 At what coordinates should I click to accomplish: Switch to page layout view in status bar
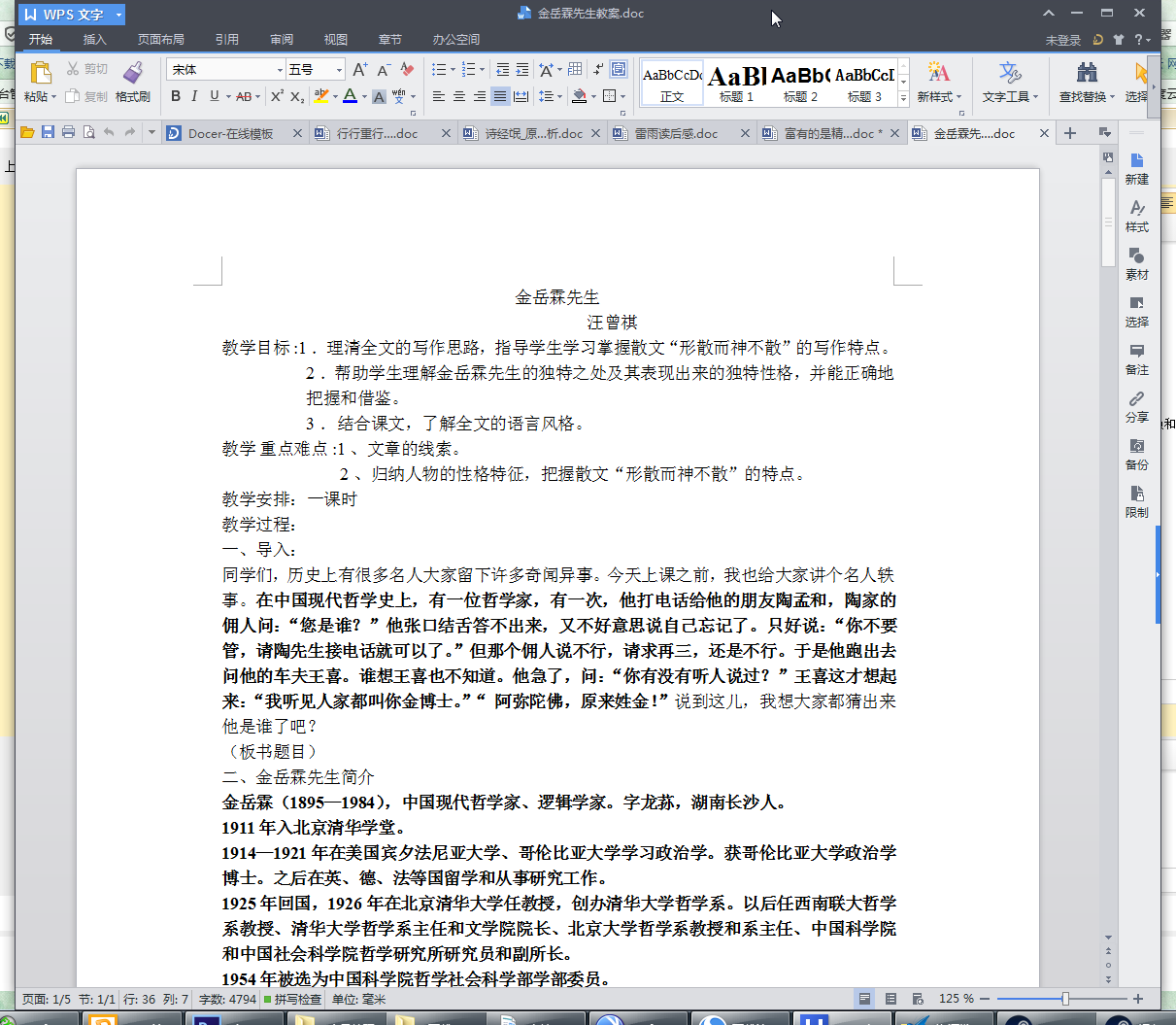[864, 999]
